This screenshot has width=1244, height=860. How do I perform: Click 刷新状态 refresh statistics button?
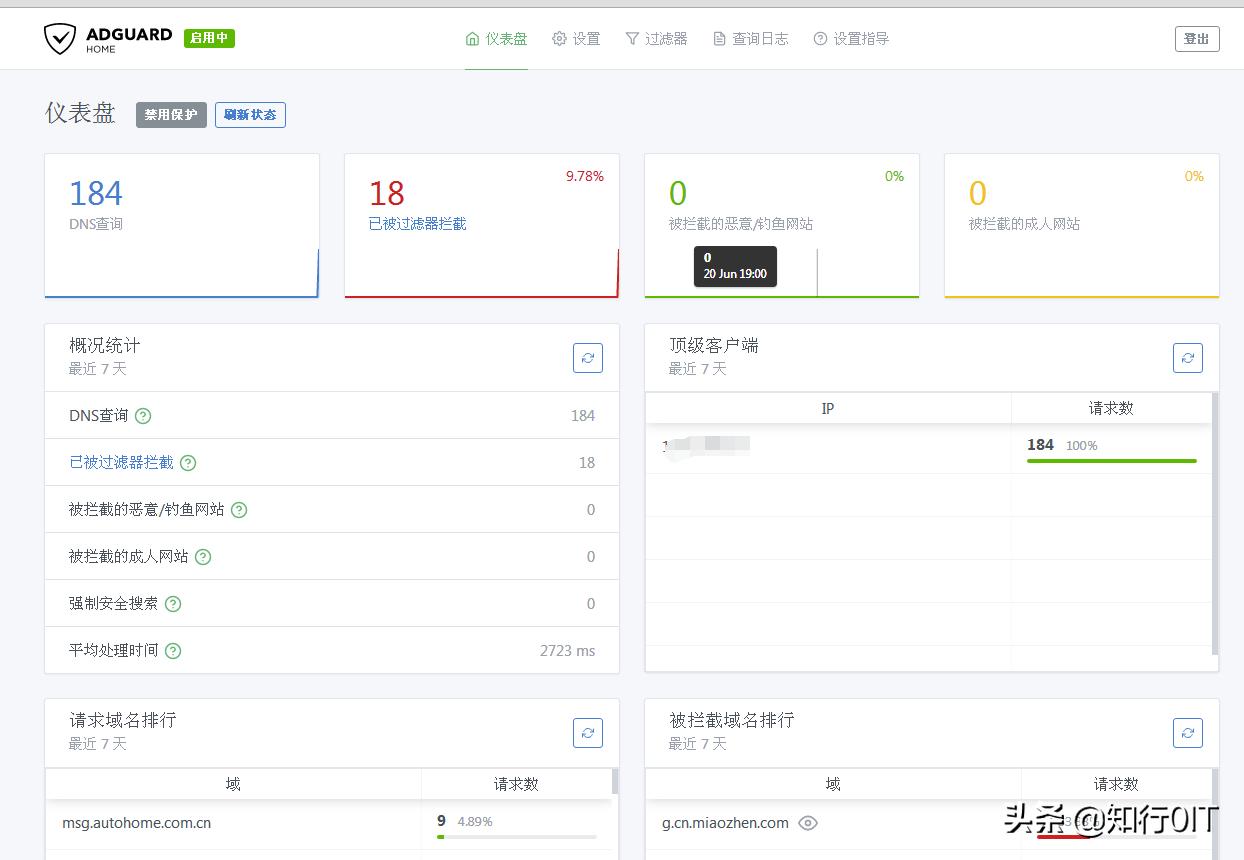[x=250, y=115]
